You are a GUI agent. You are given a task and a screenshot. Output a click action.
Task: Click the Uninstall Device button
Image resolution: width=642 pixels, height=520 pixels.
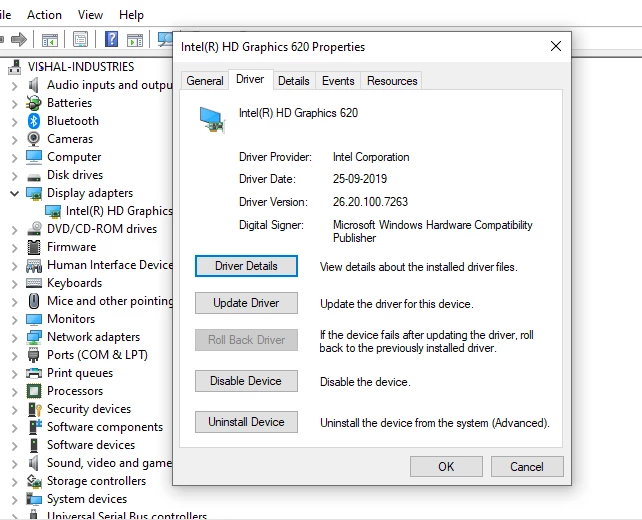(x=246, y=422)
